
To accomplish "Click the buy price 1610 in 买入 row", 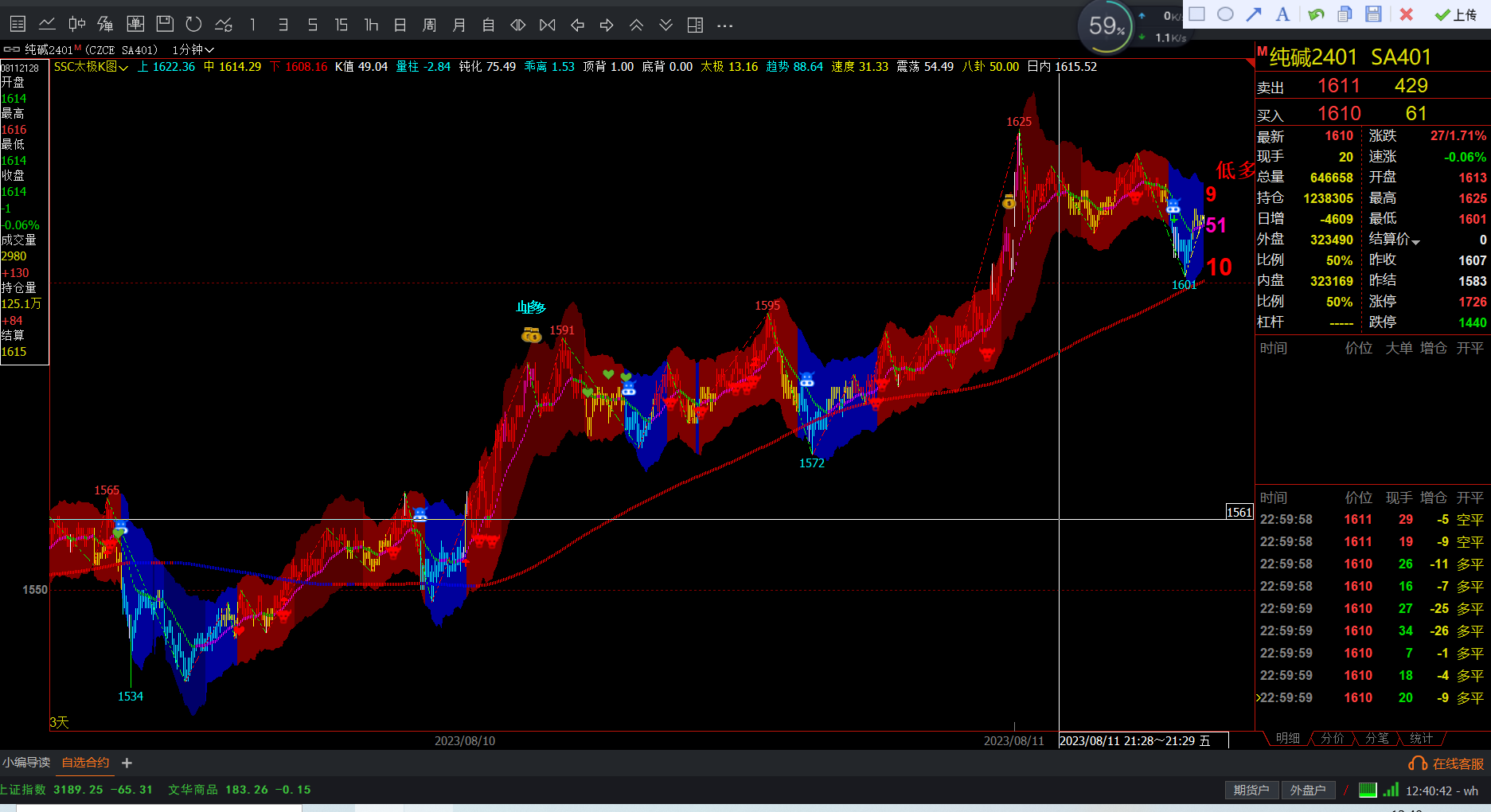I will tap(1339, 114).
